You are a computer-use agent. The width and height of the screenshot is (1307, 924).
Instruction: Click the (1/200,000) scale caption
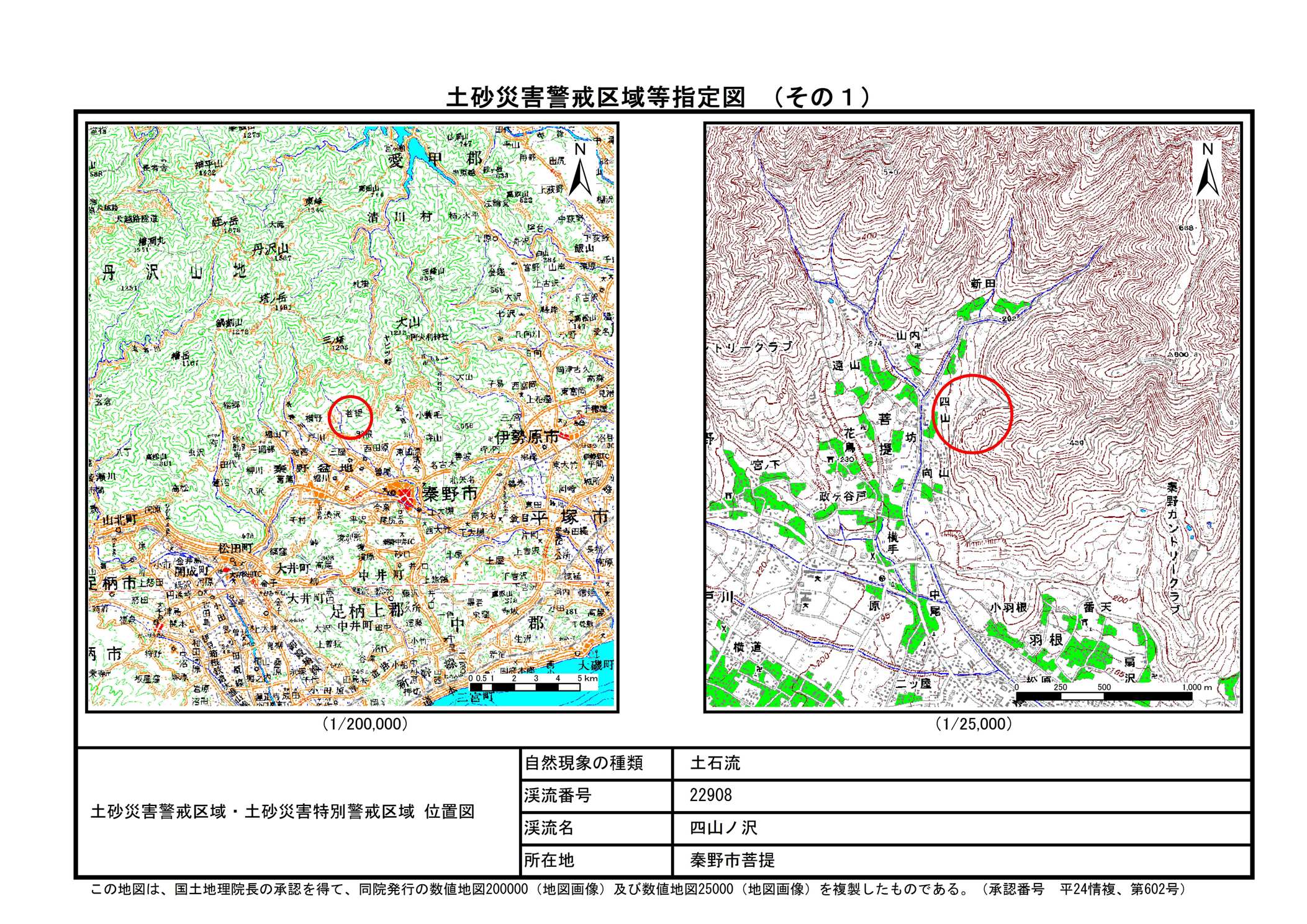click(365, 724)
